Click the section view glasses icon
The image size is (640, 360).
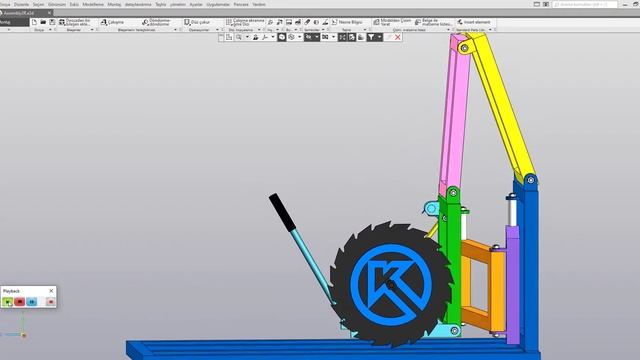[x=325, y=37]
